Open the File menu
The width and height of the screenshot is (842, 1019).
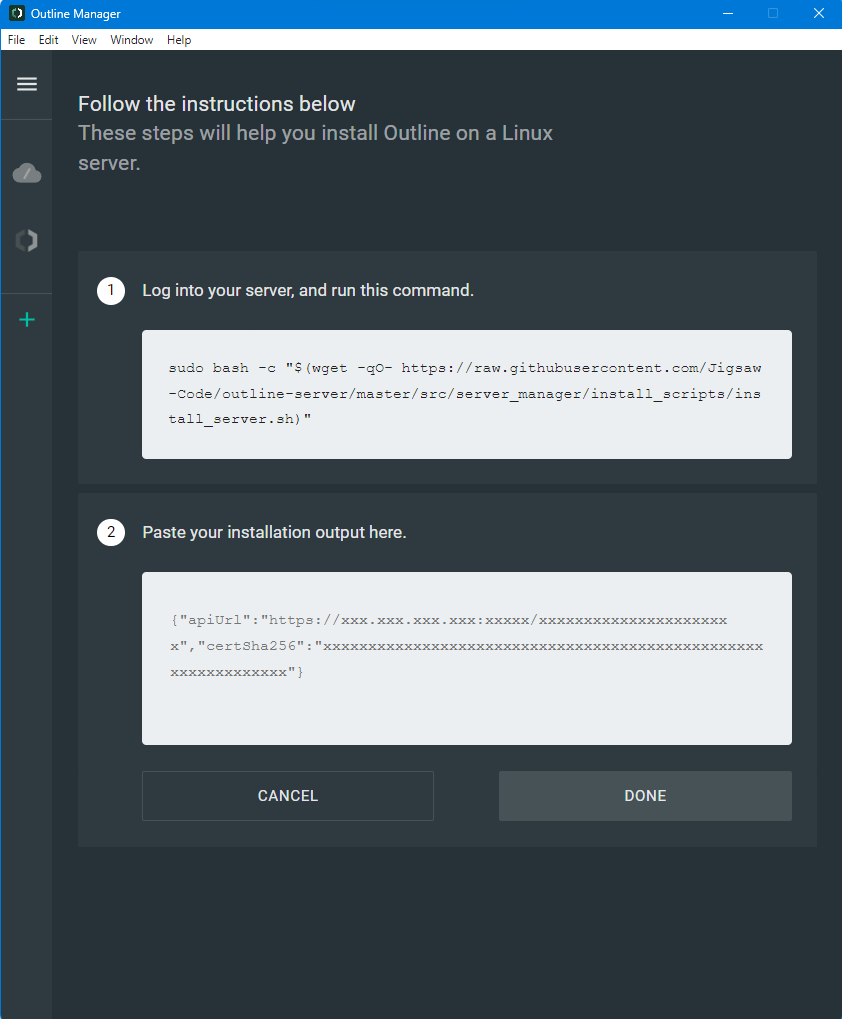coord(16,40)
